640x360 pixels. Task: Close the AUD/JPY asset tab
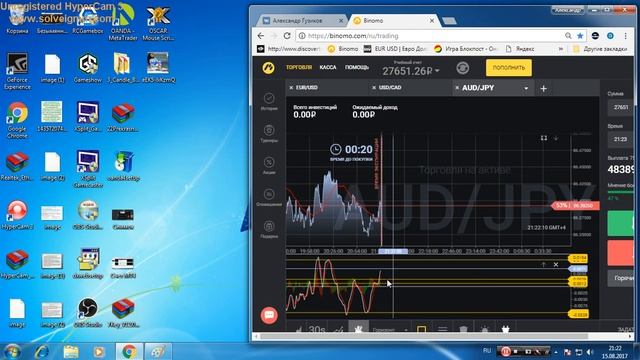point(457,88)
